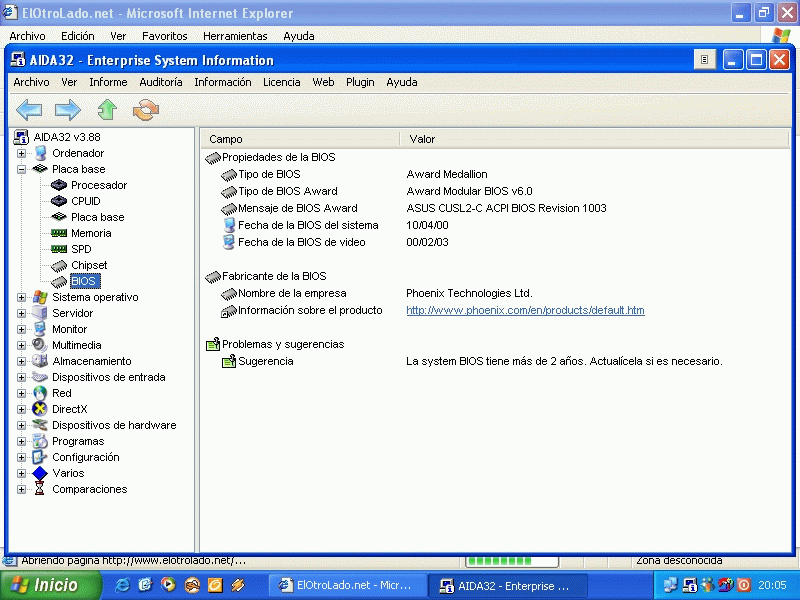Expand the Dispositivos de entrada node

pyautogui.click(x=21, y=377)
